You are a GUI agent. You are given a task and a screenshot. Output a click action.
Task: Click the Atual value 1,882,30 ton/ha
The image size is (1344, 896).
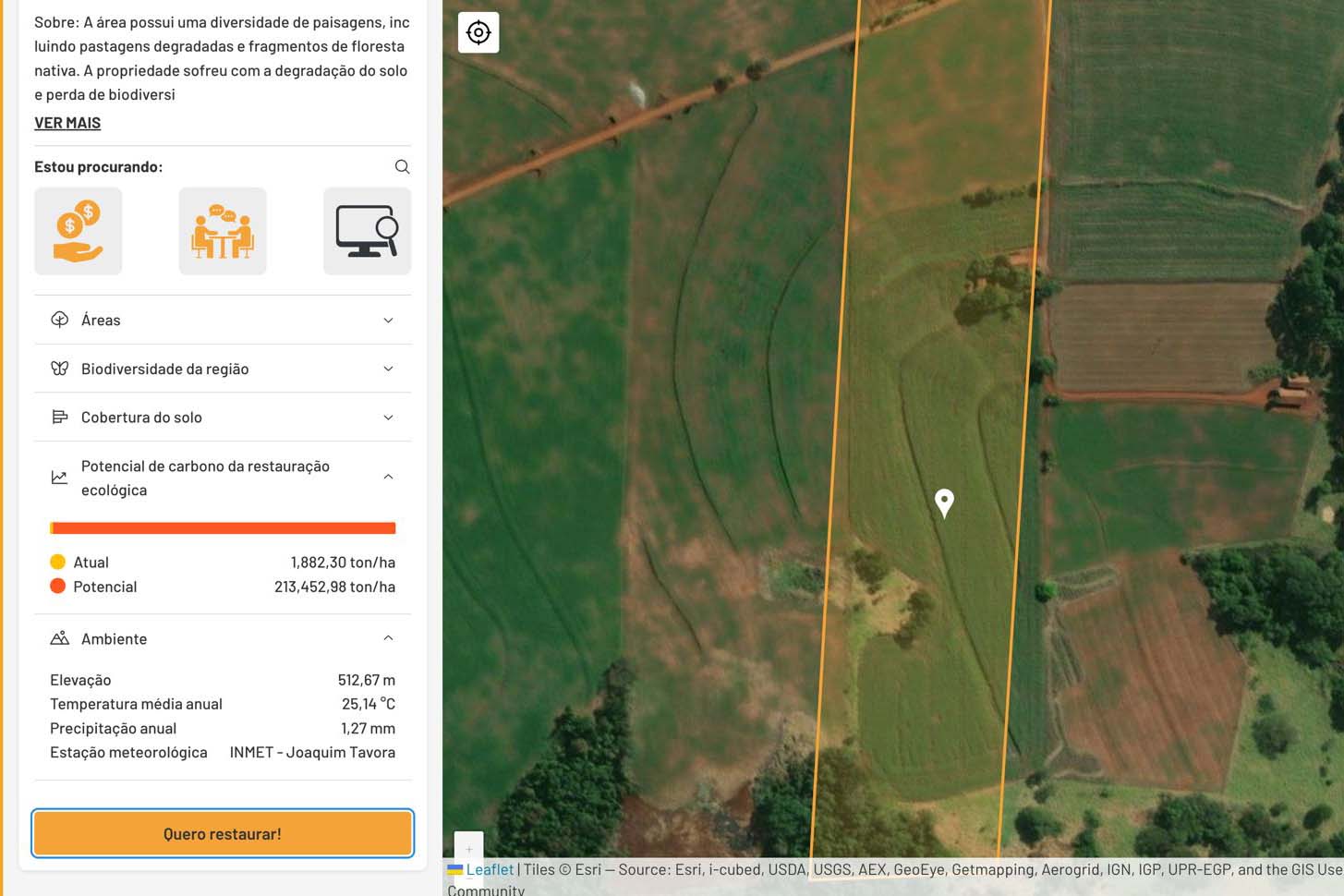[x=343, y=562]
